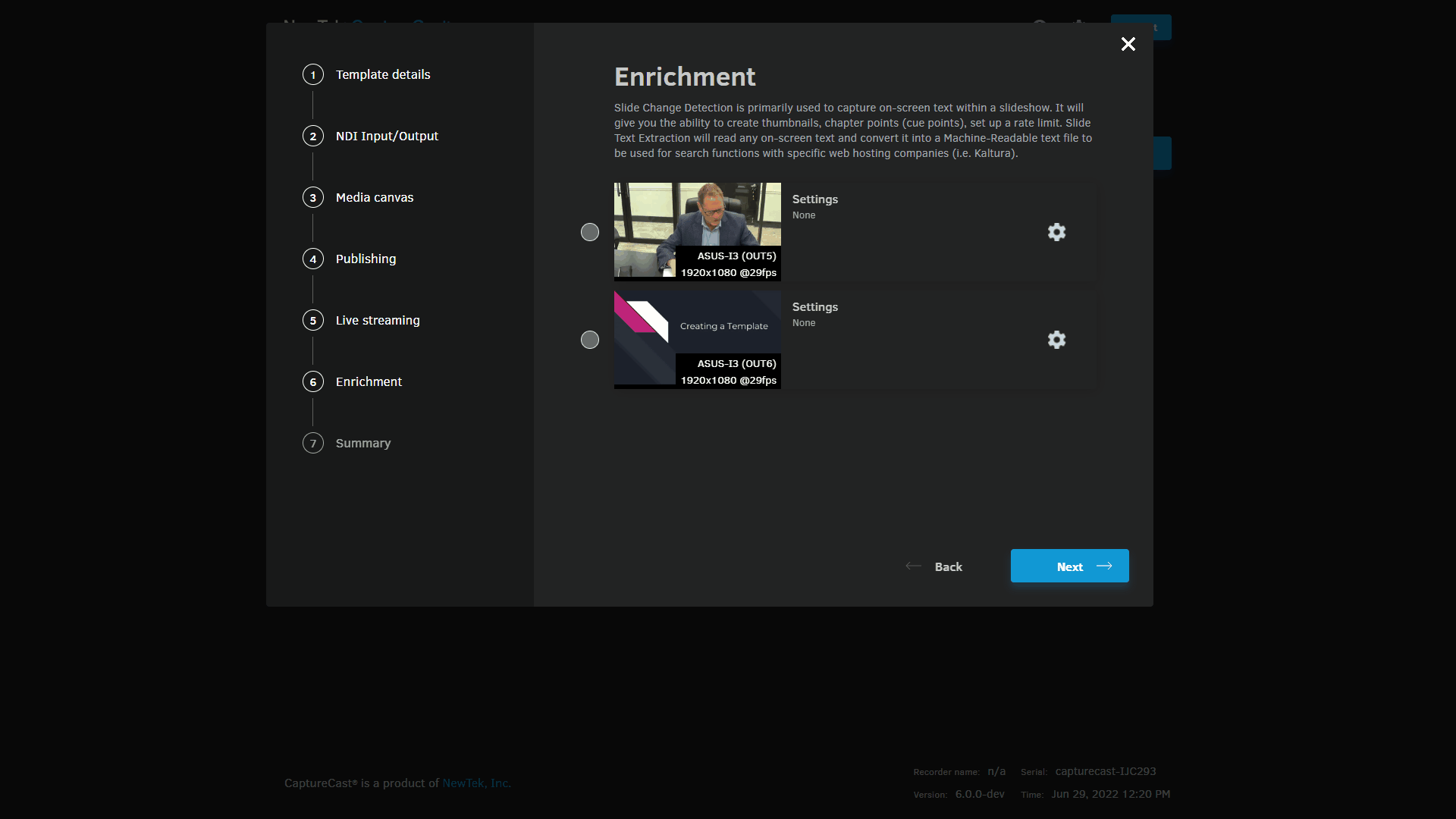This screenshot has height=819, width=1456.
Task: Select radio button for OUT6 source
Action: click(x=589, y=340)
